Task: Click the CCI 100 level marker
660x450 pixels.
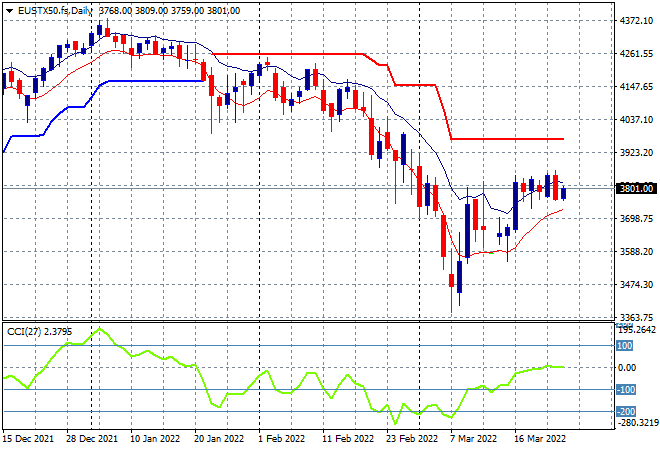Action: point(624,346)
